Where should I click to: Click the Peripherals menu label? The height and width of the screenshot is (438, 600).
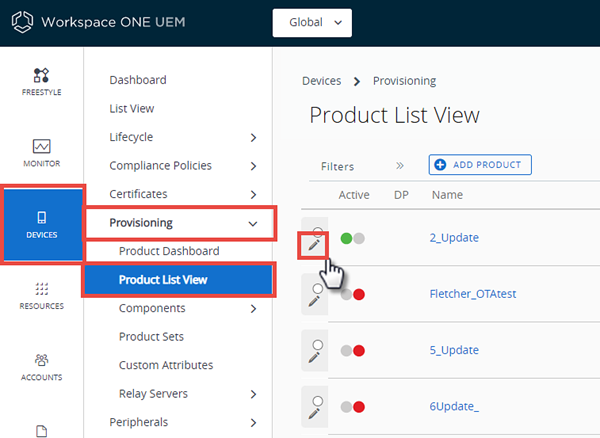[139, 422]
